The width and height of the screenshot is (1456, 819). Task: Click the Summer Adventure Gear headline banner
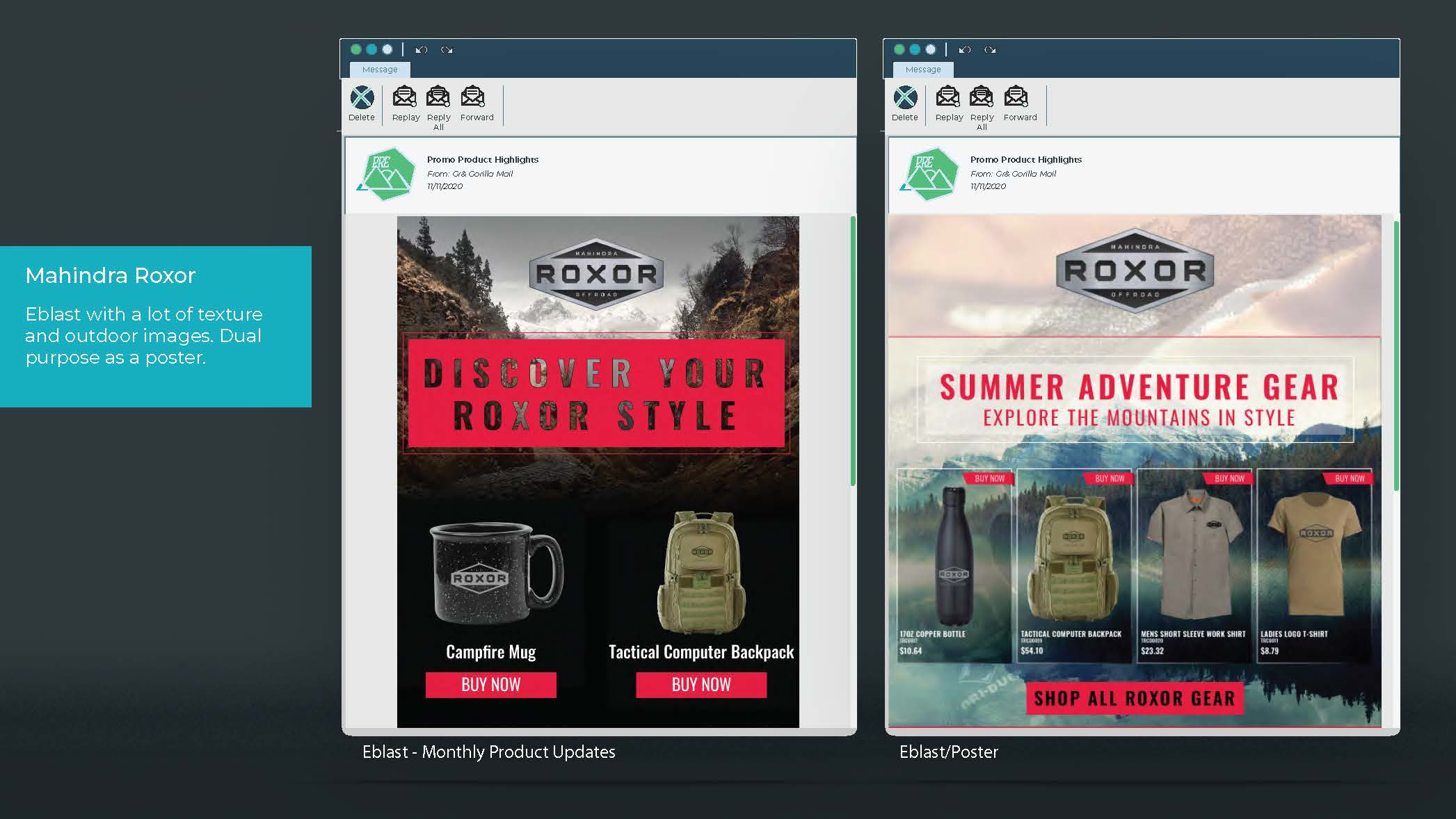(x=1135, y=400)
